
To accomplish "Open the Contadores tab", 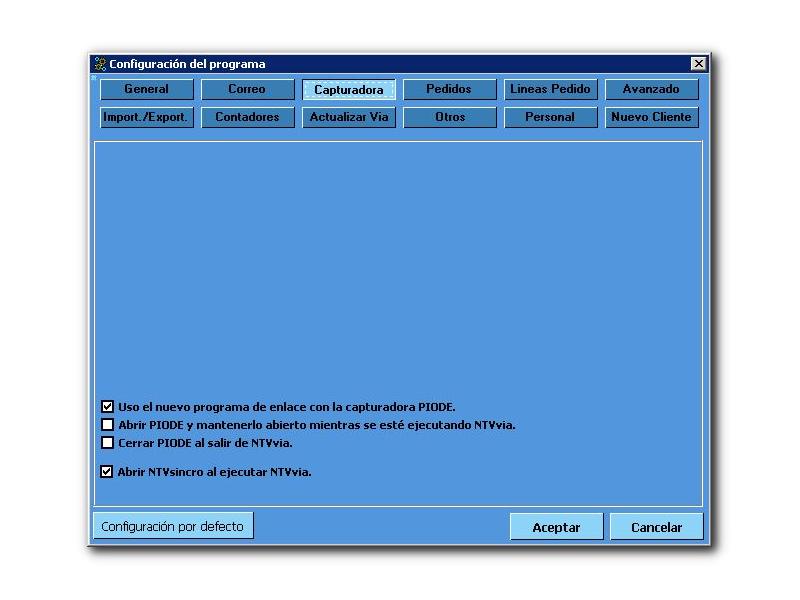I will 247,117.
